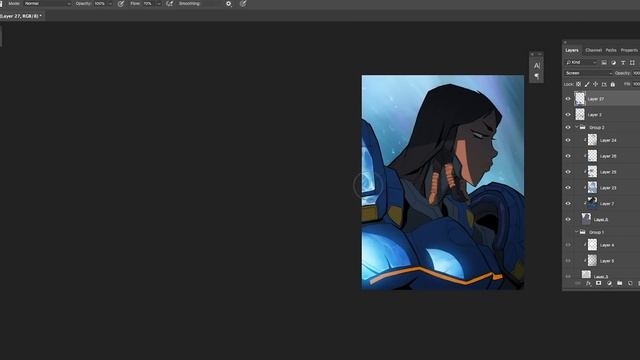Filter layers by pixel layers icon
This screenshot has width=640, height=360.
(x=604, y=62)
